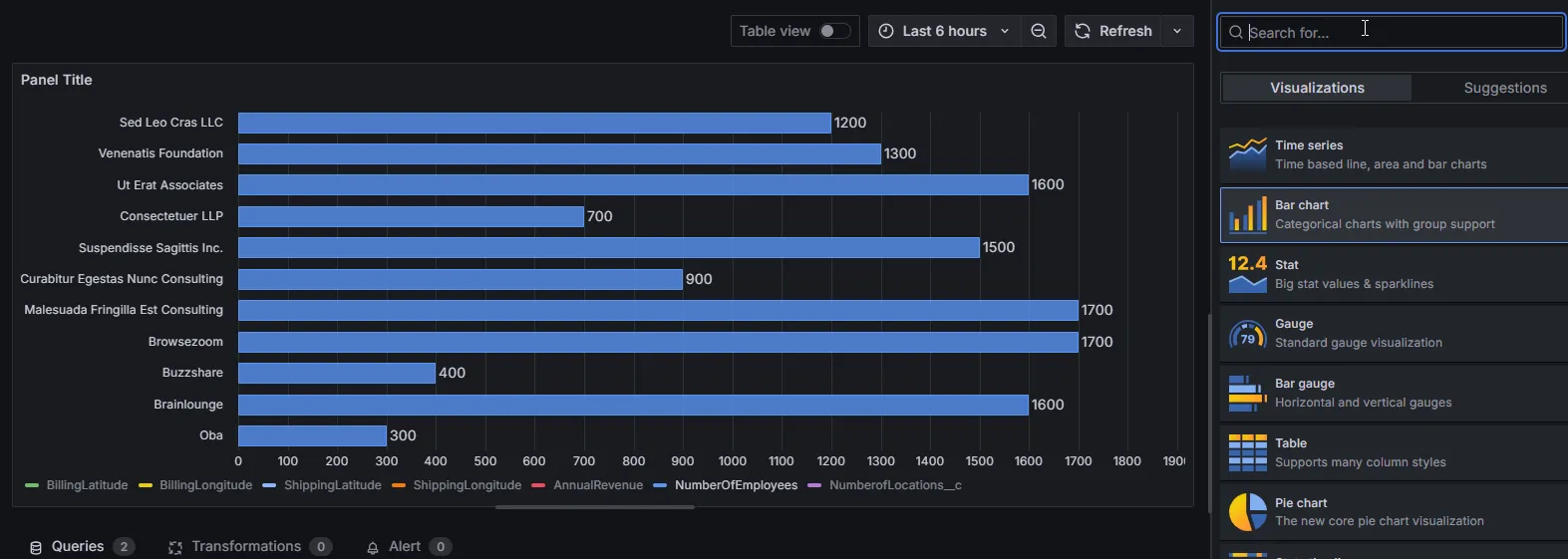Click the zoom out time range icon
Screen dimensions: 1568x559
(1038, 32)
